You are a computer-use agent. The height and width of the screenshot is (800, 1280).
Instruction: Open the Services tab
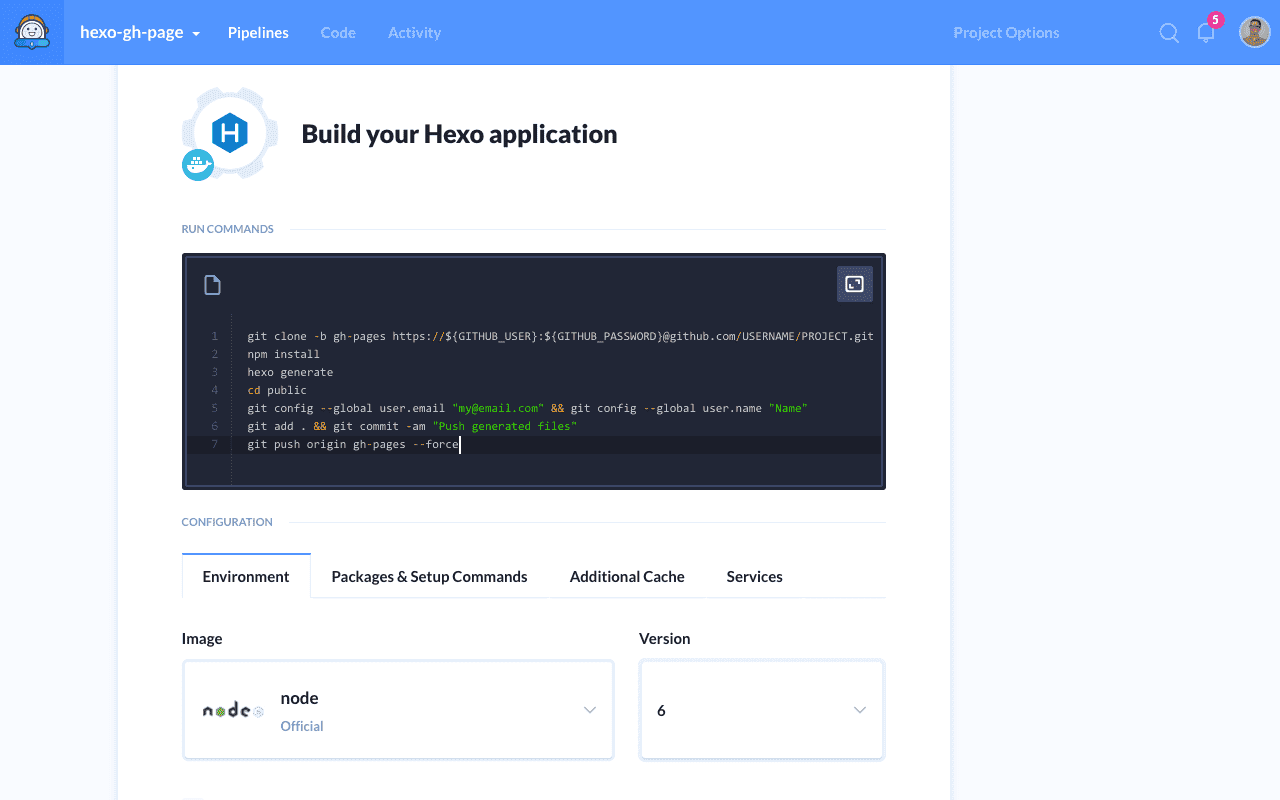click(x=754, y=576)
